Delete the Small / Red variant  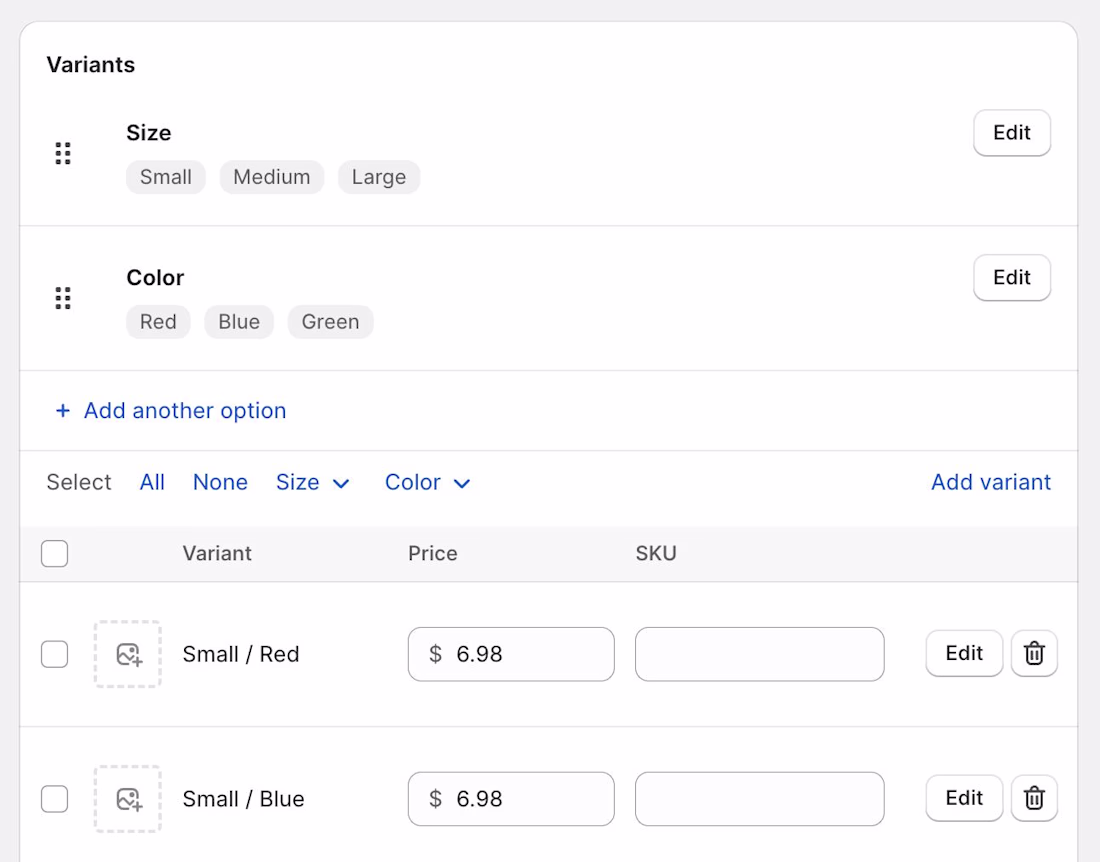[1034, 653]
